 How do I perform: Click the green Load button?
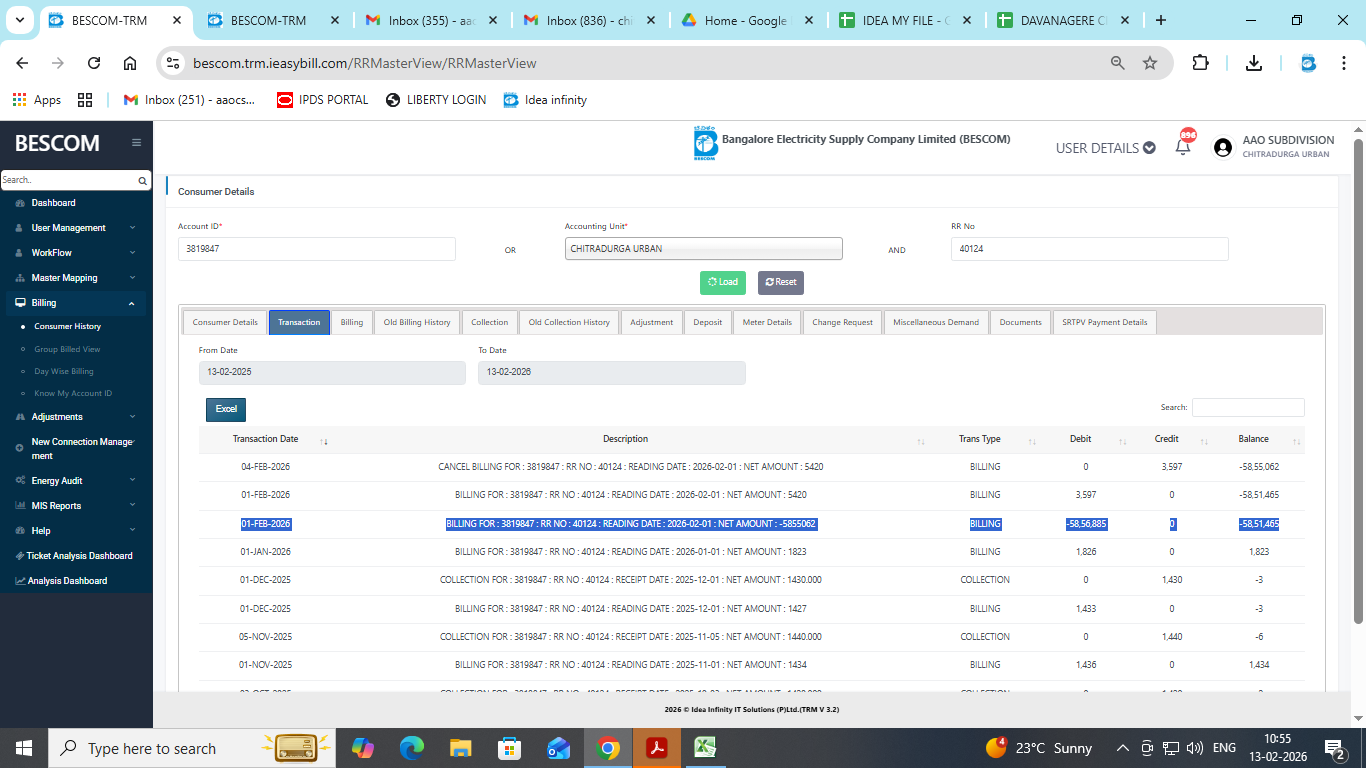723,282
